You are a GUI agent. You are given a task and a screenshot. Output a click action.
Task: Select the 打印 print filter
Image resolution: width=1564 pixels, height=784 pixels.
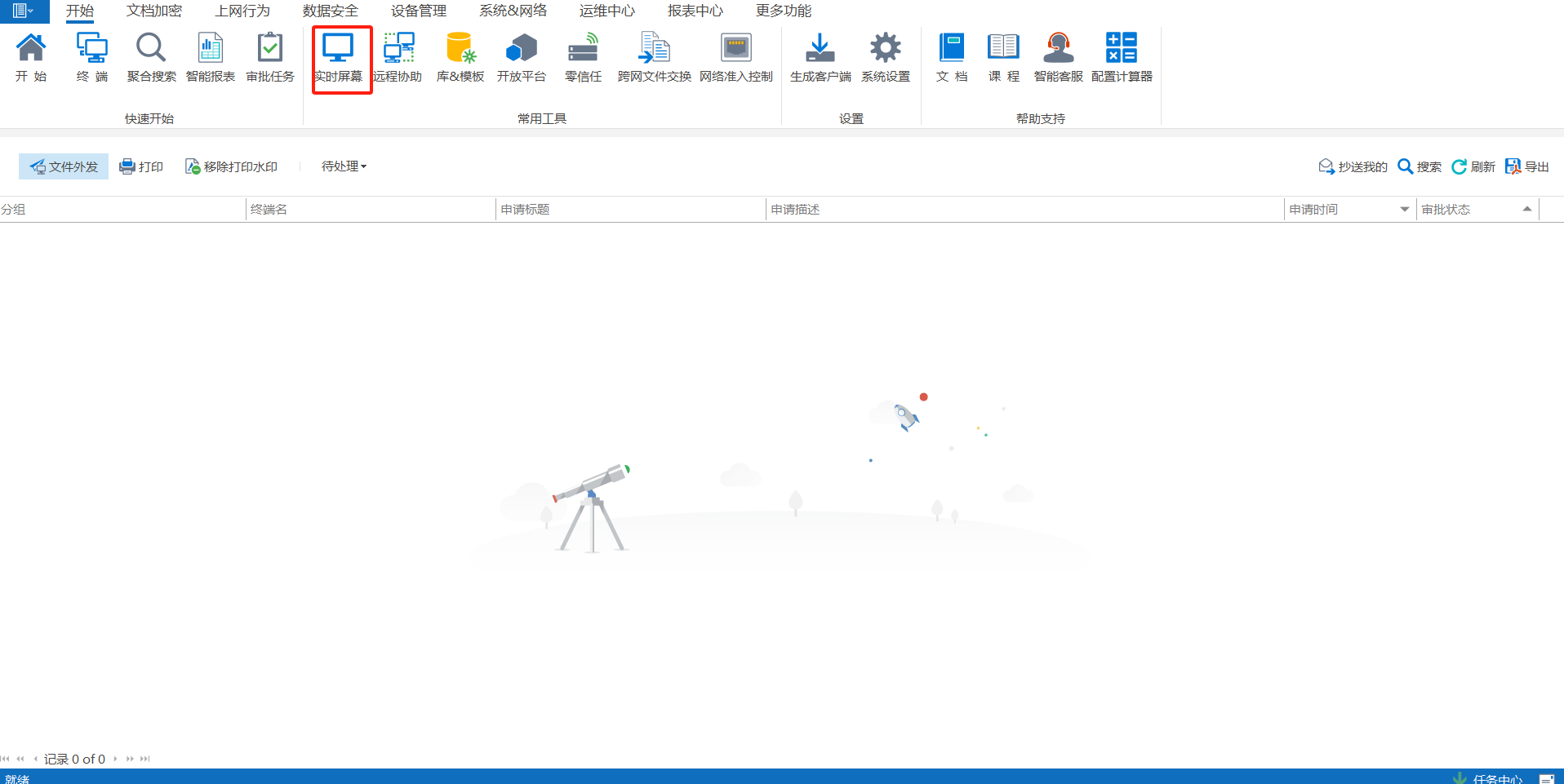pyautogui.click(x=141, y=166)
